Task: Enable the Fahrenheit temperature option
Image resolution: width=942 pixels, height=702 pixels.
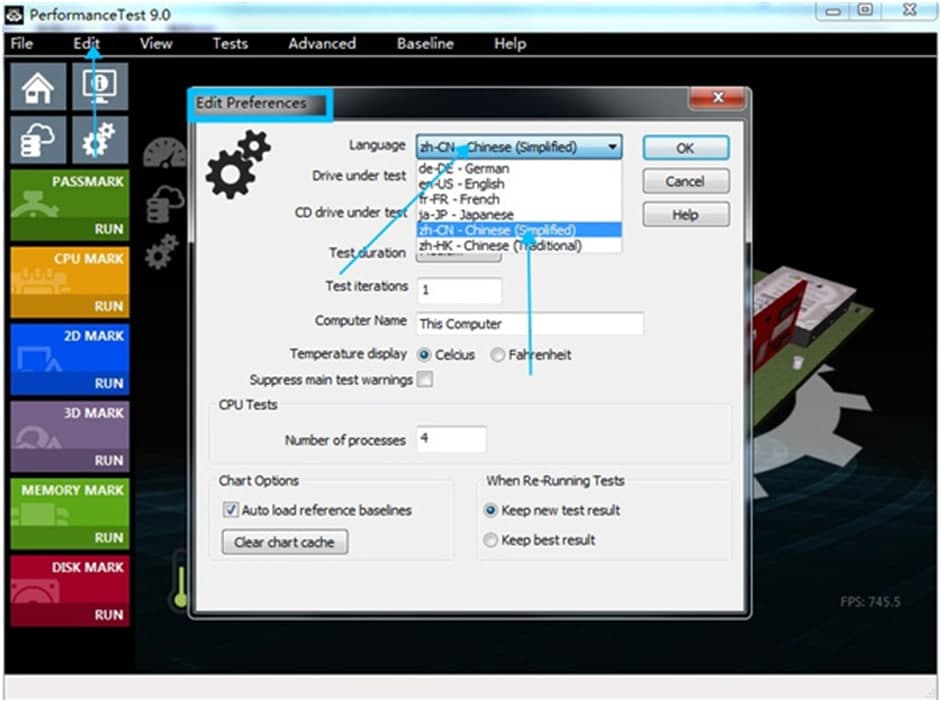Action: tap(498, 356)
